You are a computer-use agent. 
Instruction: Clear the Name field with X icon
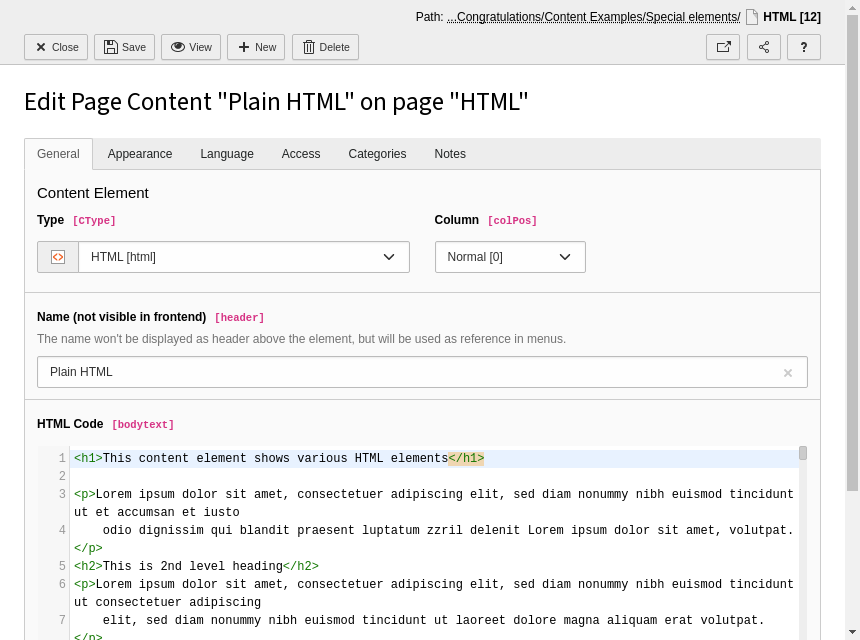(787, 373)
